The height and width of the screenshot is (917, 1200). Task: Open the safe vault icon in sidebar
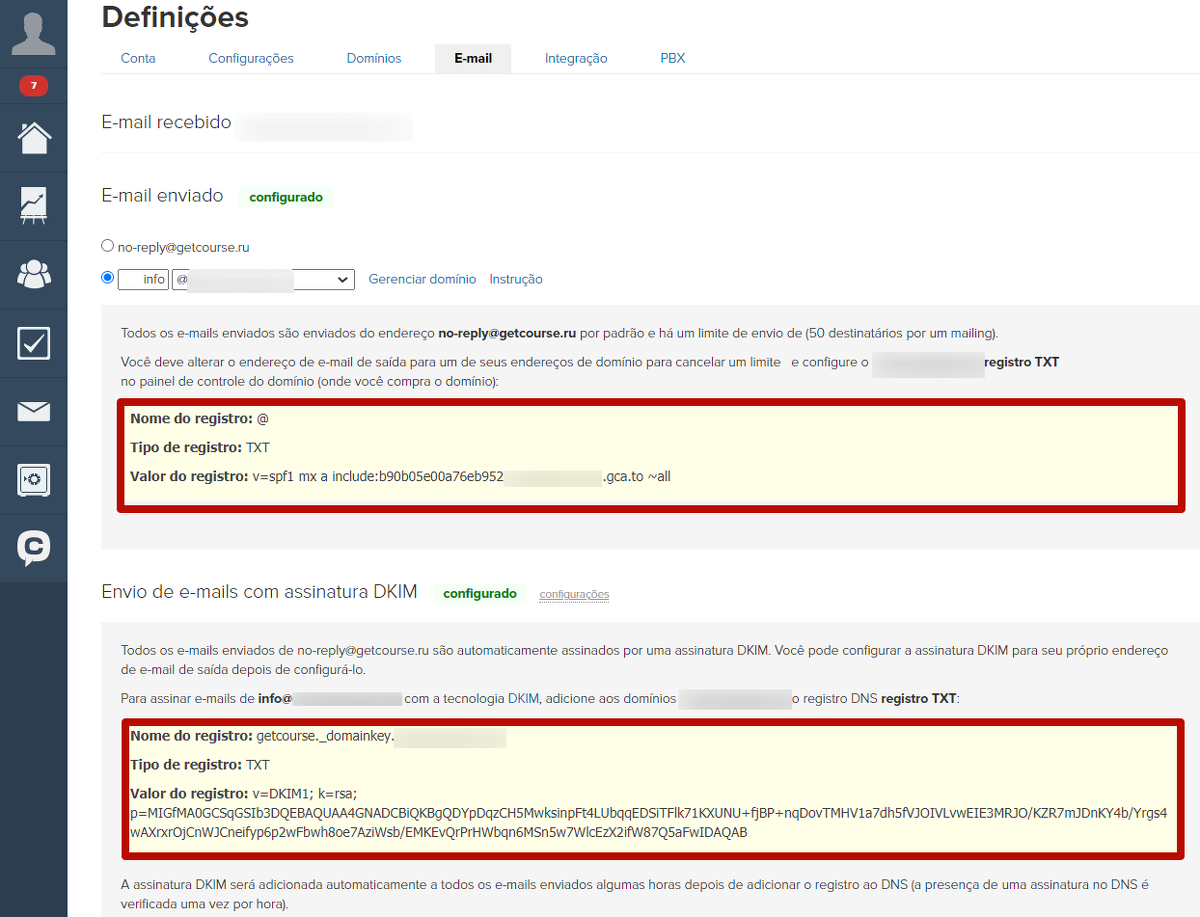pos(33,480)
